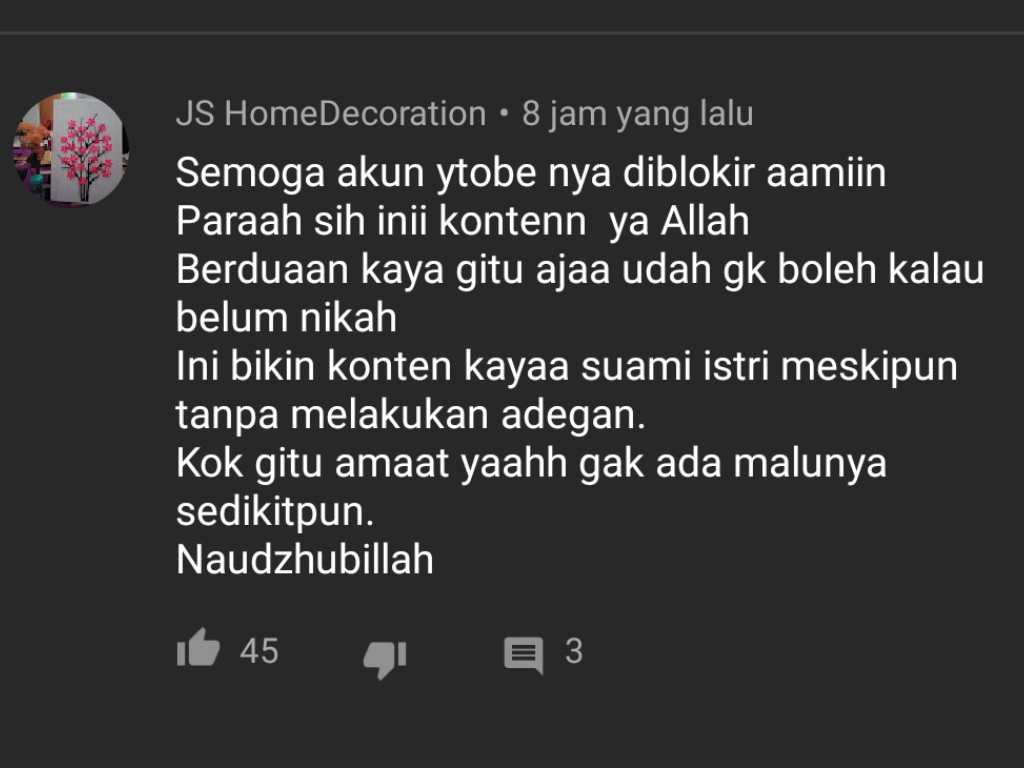Select the text 'belum nikah'

(x=287, y=317)
